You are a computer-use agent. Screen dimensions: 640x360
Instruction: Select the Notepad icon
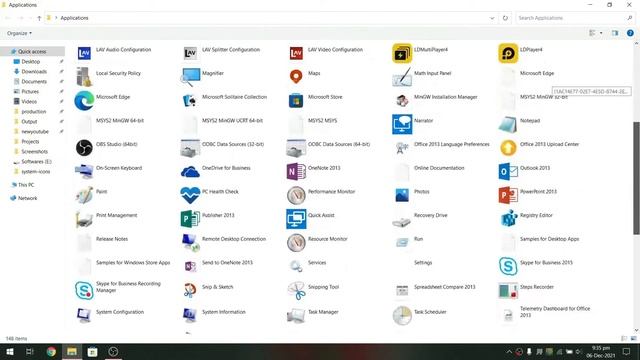508,124
